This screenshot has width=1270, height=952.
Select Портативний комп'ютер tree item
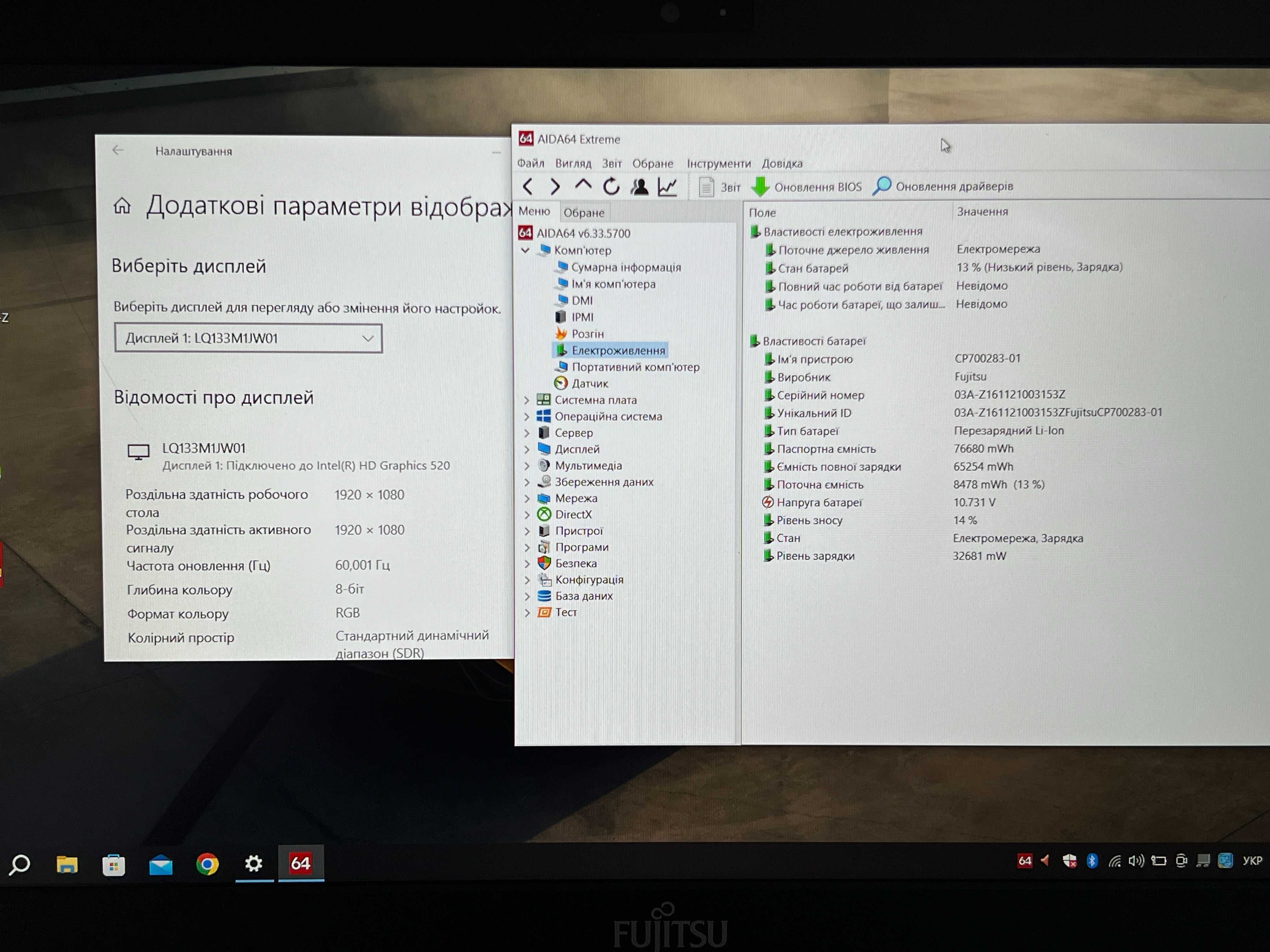[627, 367]
